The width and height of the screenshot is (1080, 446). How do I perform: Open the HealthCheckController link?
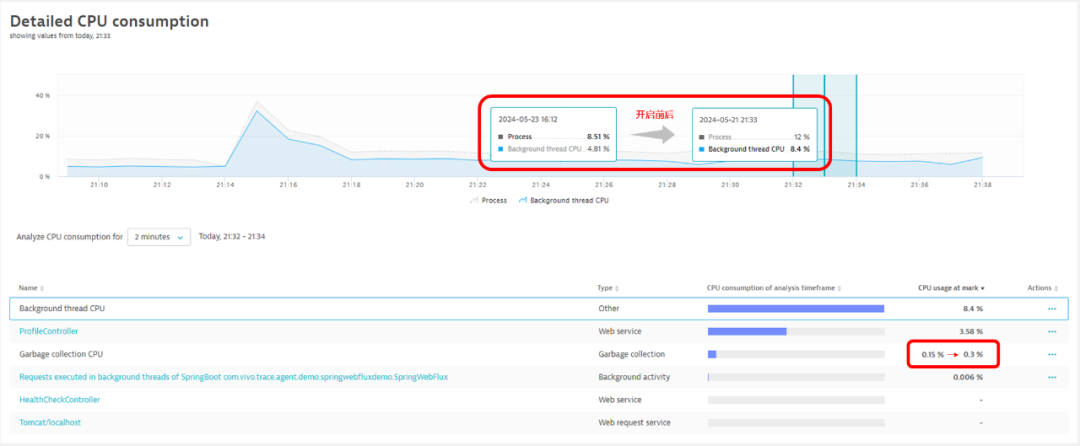pos(59,400)
